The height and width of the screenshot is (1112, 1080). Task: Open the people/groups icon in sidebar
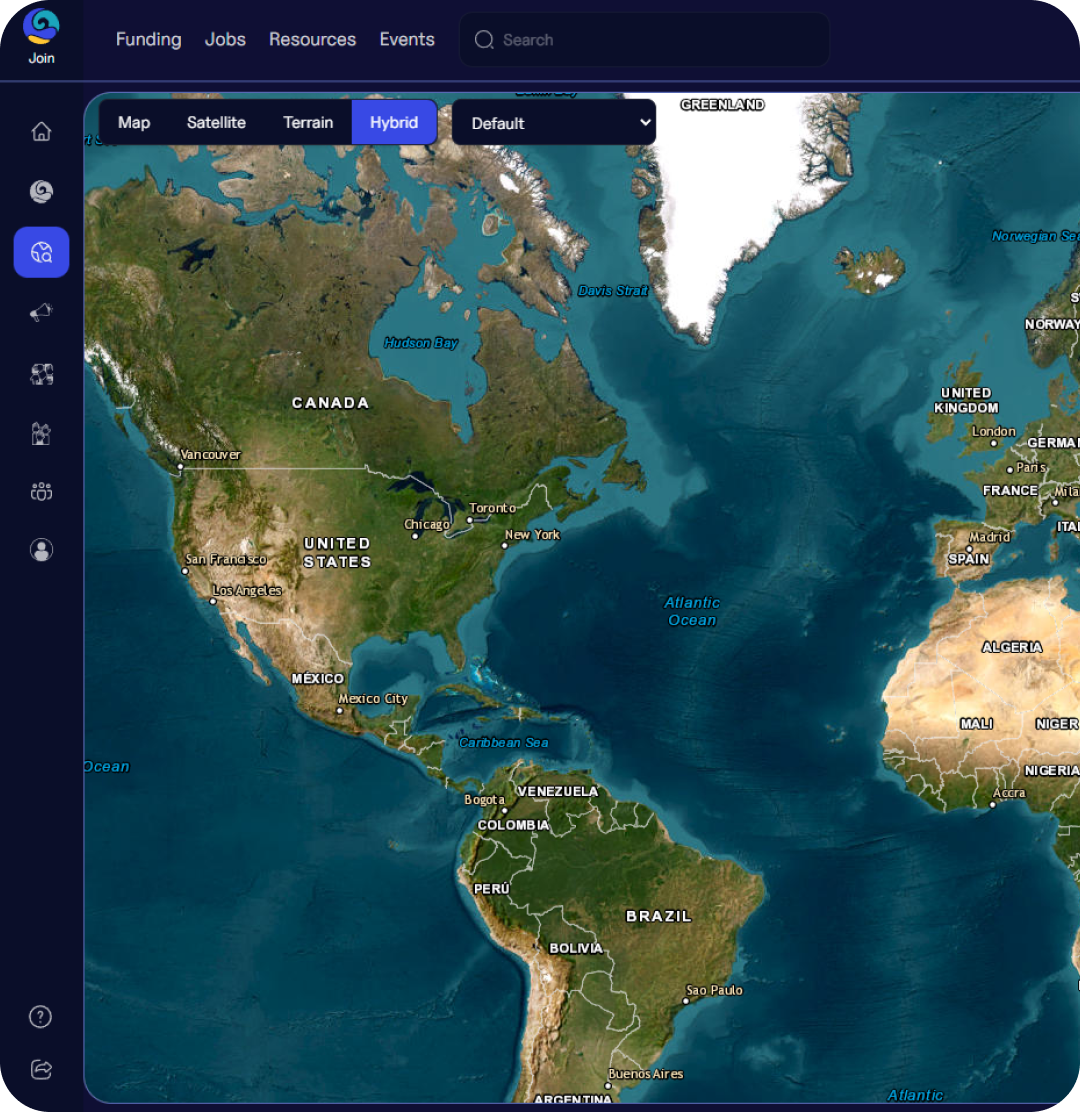click(41, 491)
